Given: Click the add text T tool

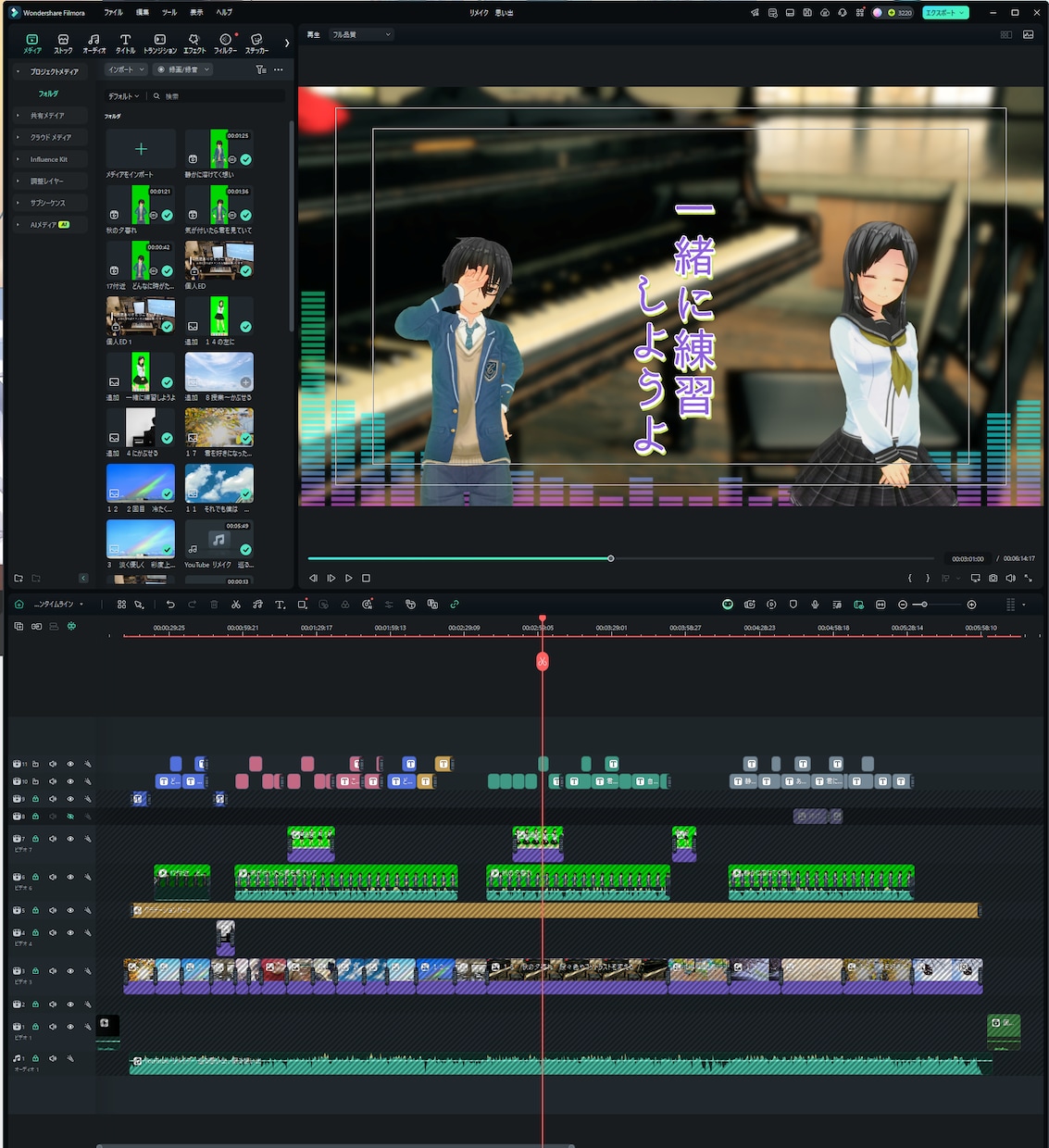Looking at the screenshot, I should tap(281, 605).
